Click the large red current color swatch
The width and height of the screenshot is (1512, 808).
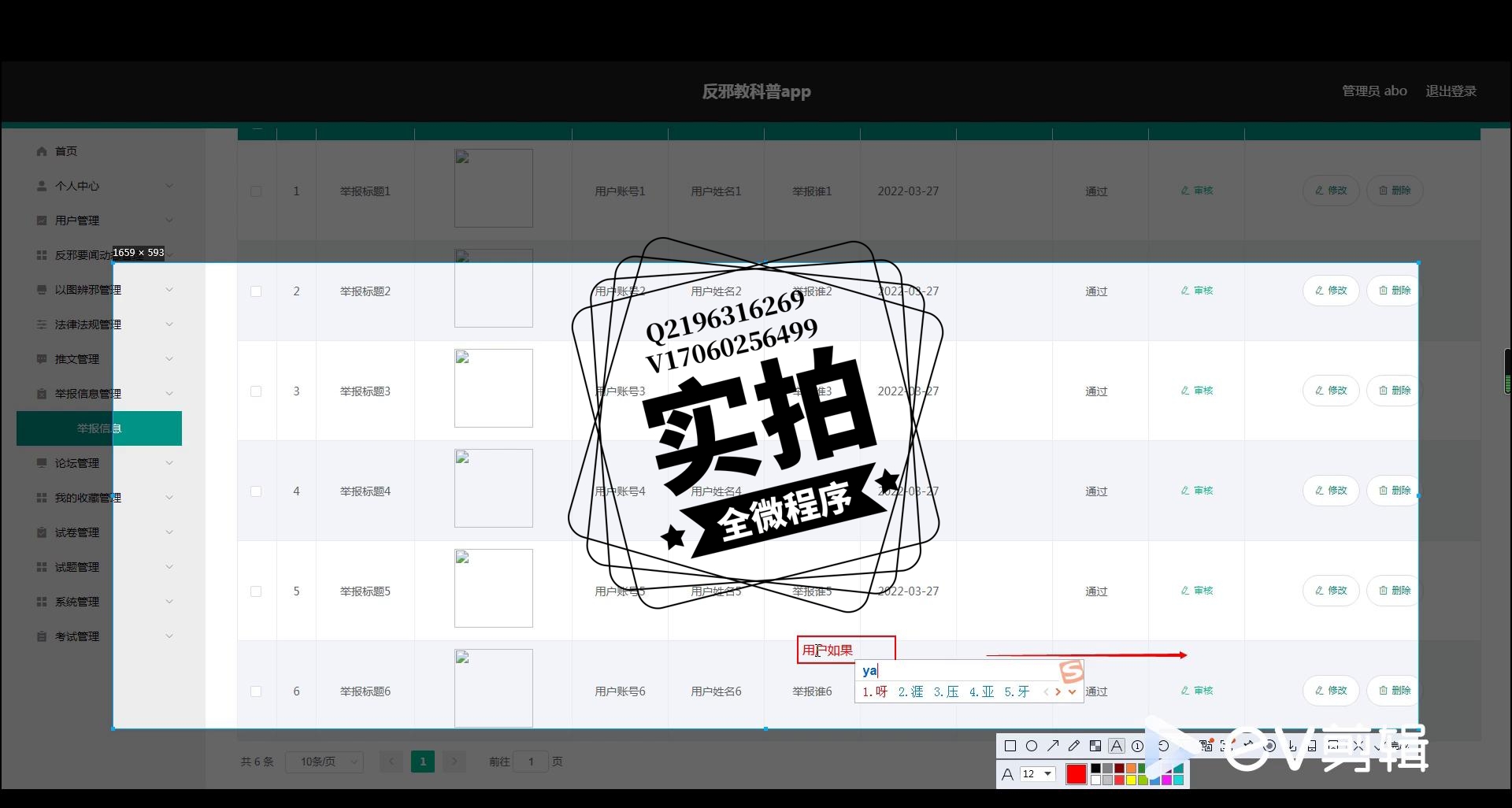coord(1077,774)
